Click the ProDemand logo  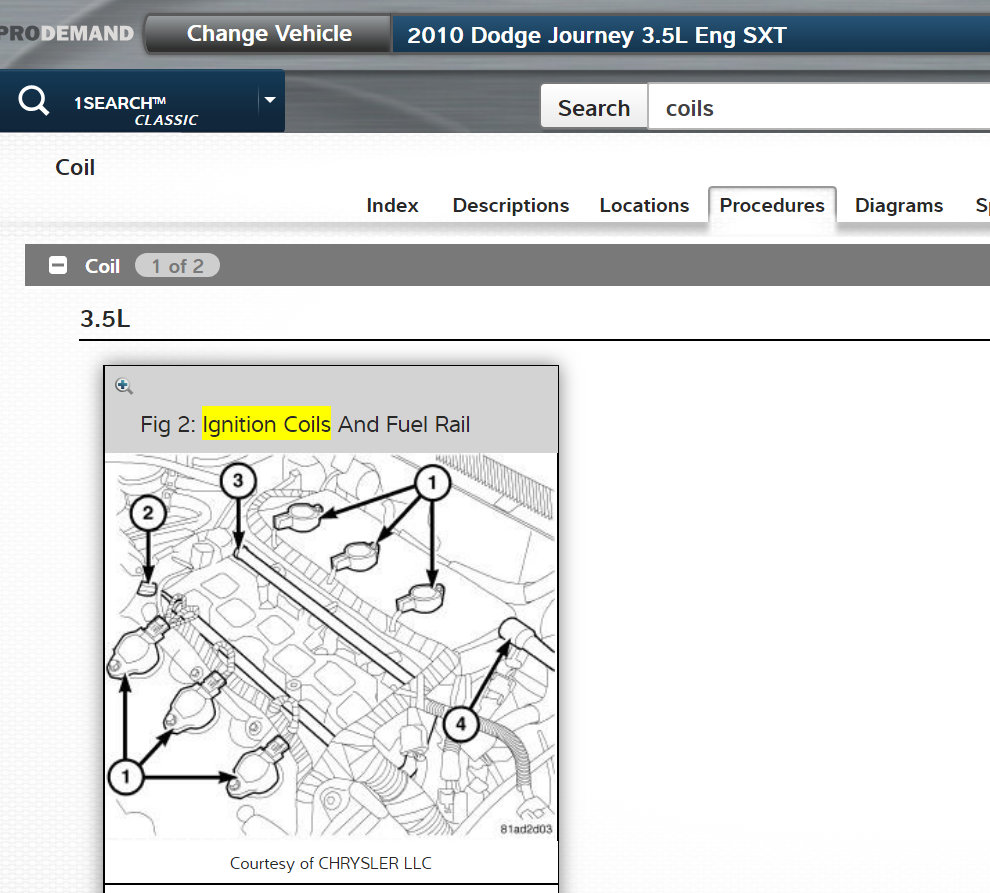coord(67,33)
